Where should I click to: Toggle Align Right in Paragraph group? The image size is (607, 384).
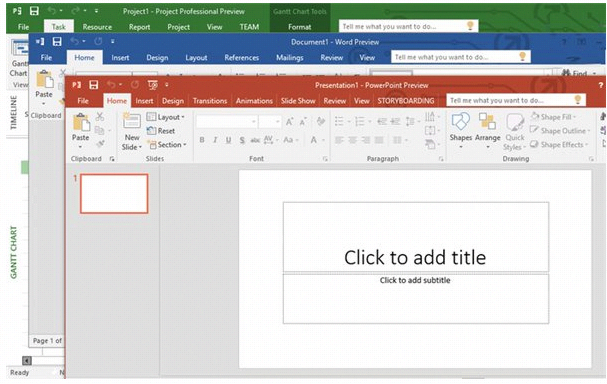tap(366, 140)
